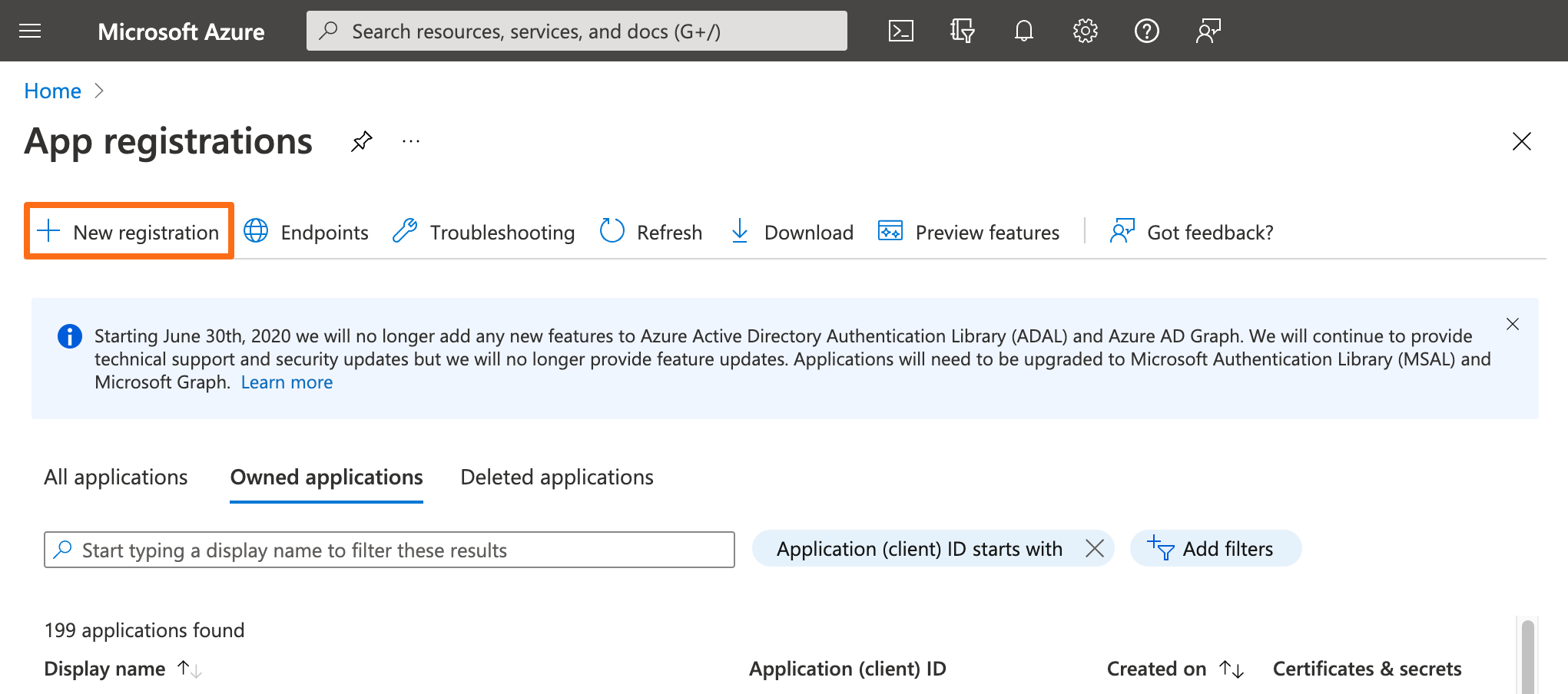Dismiss the ADAL info banner

pos(1512,324)
